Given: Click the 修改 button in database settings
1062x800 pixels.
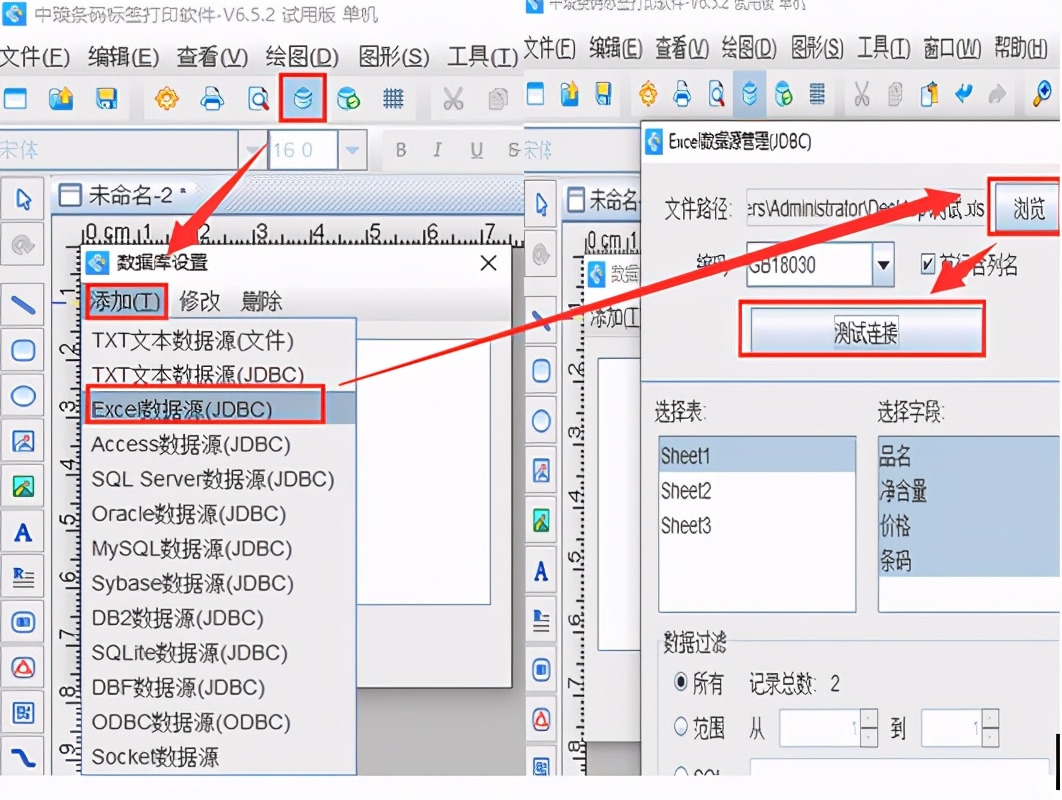Looking at the screenshot, I should (200, 301).
